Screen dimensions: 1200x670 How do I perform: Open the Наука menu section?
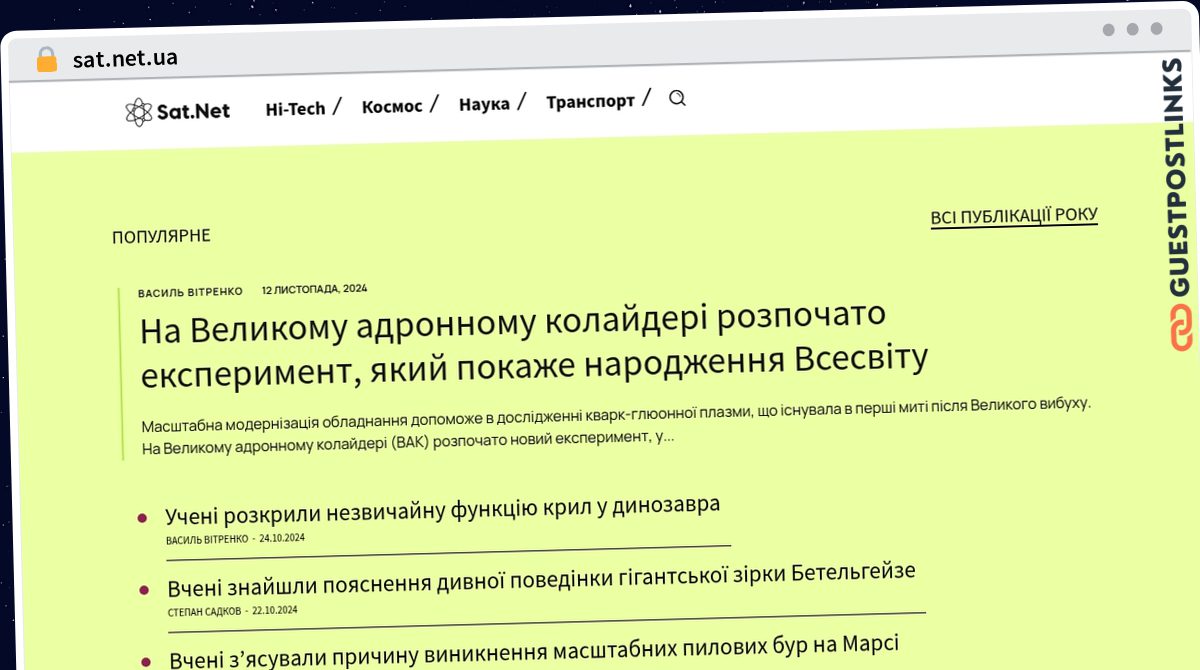(x=484, y=103)
